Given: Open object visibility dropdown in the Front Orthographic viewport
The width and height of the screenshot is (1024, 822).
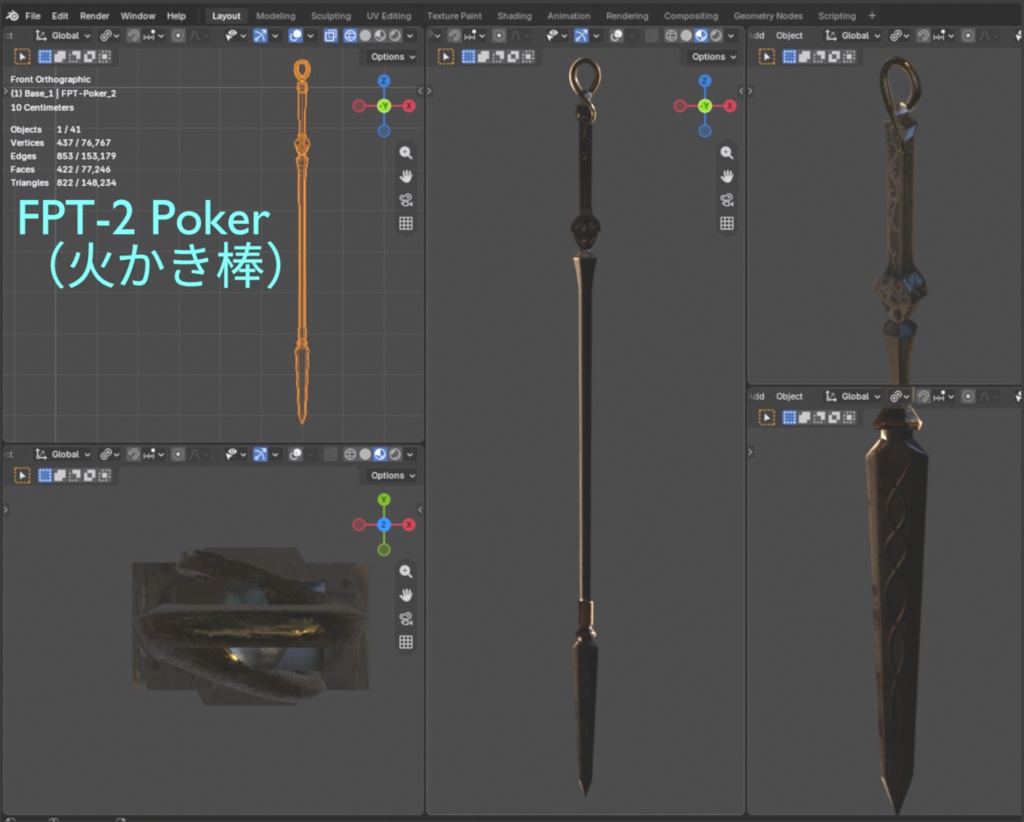Looking at the screenshot, I should pos(235,36).
